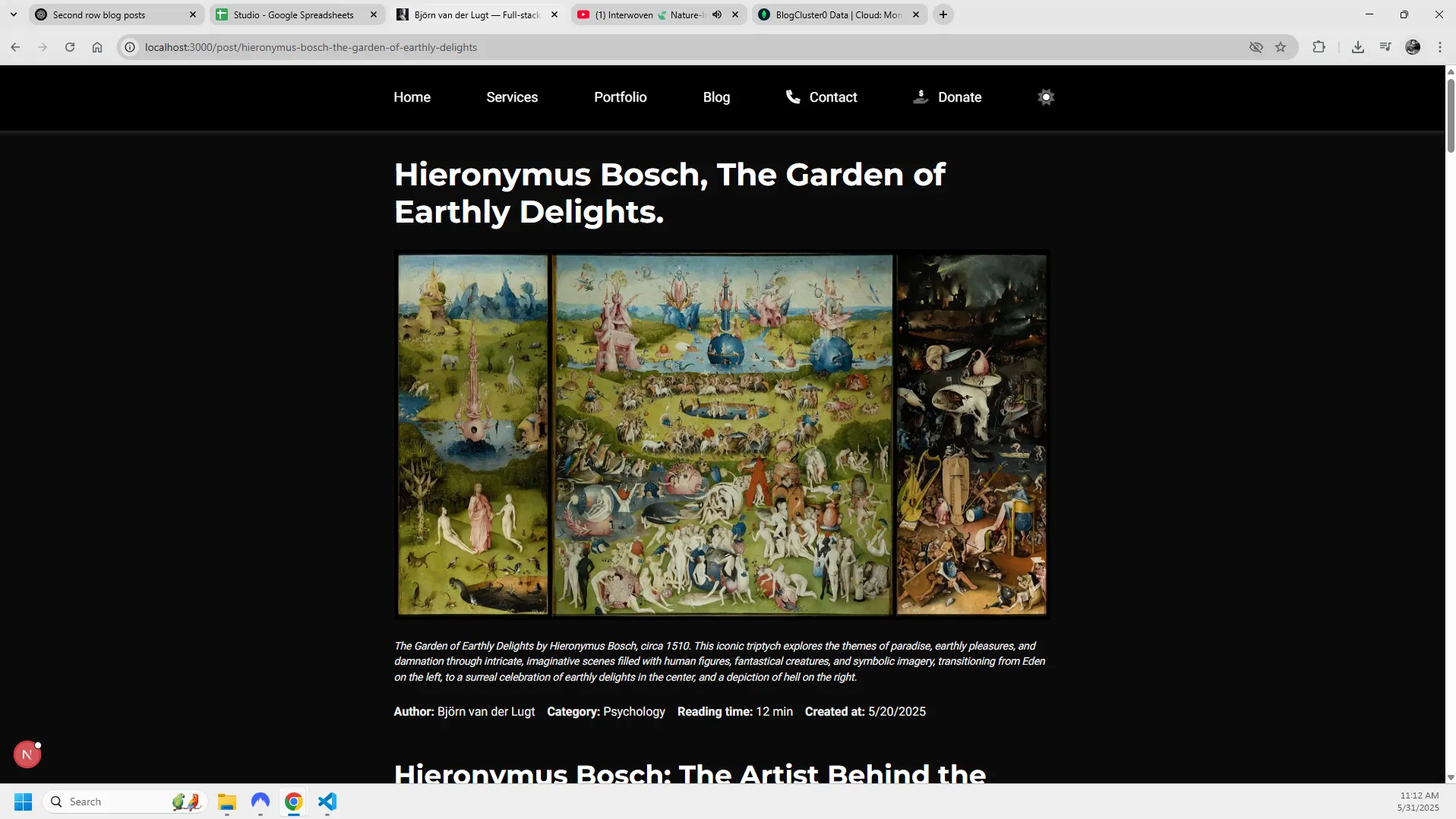The height and width of the screenshot is (819, 1456).
Task: Click the author name Björn van der Lugt
Action: (486, 712)
